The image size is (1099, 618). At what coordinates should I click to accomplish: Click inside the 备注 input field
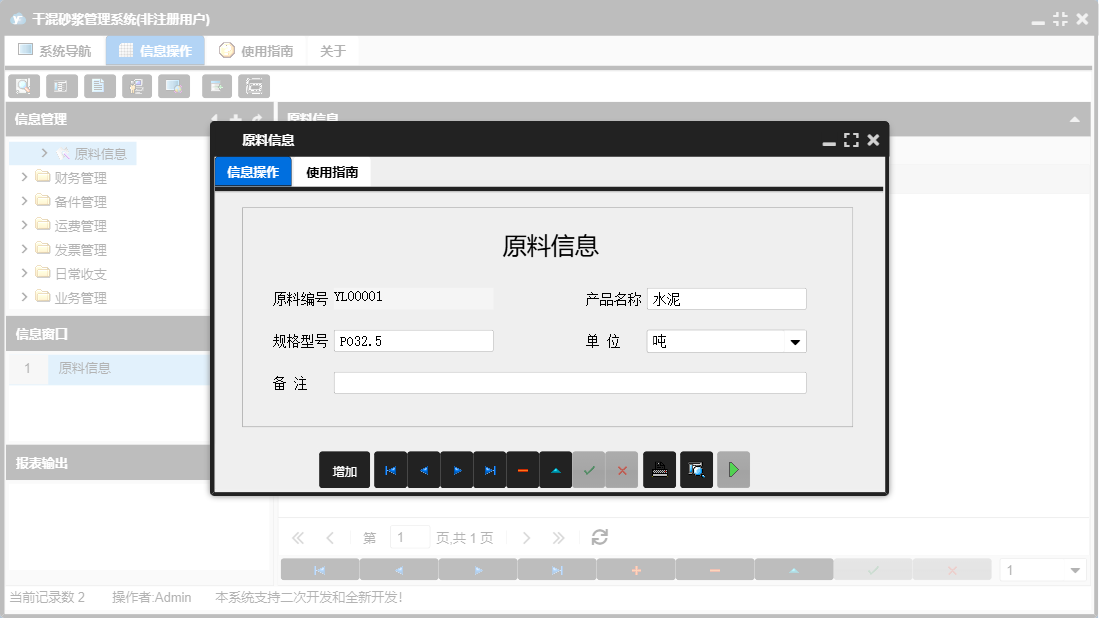click(570, 382)
